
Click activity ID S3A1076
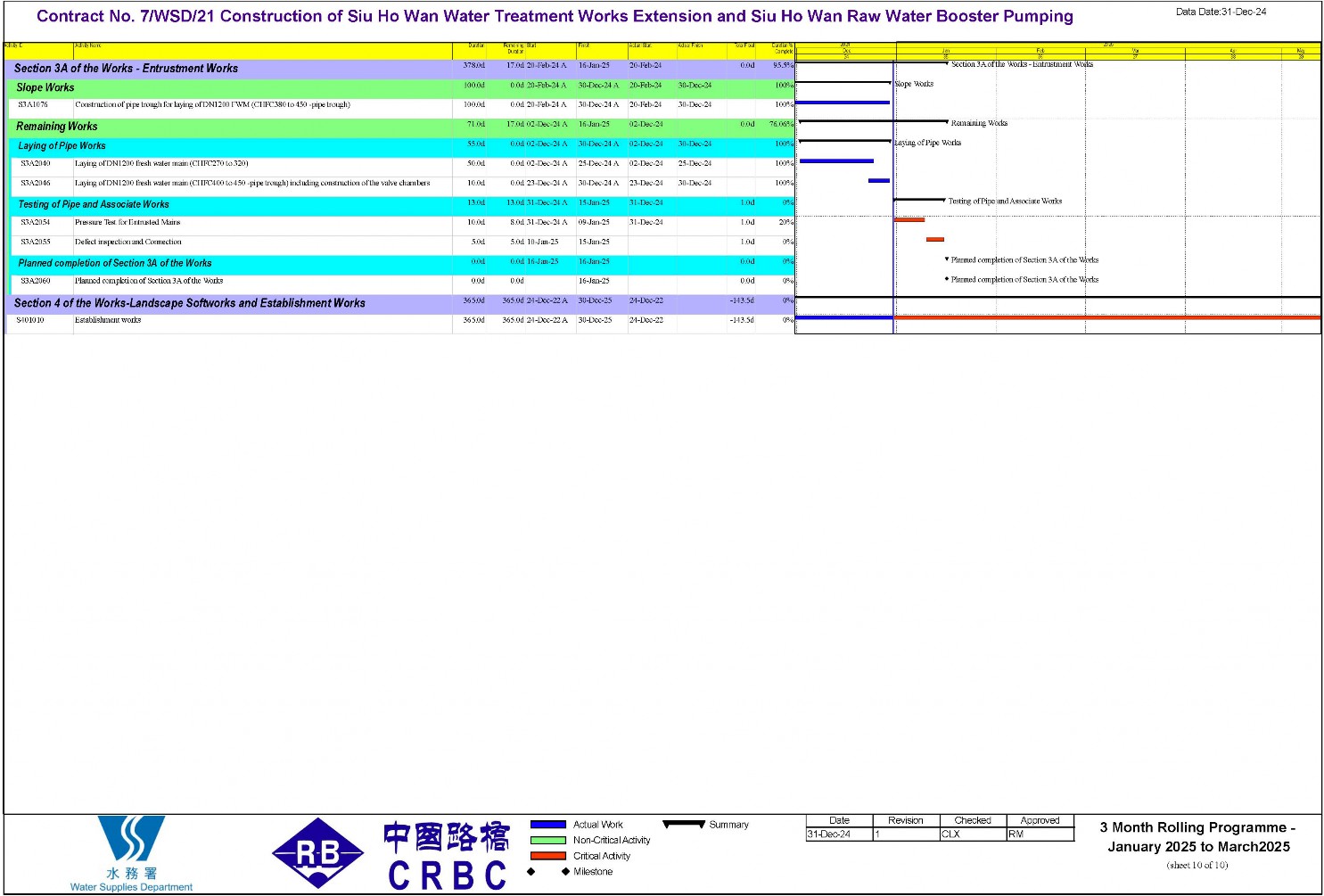[x=33, y=105]
